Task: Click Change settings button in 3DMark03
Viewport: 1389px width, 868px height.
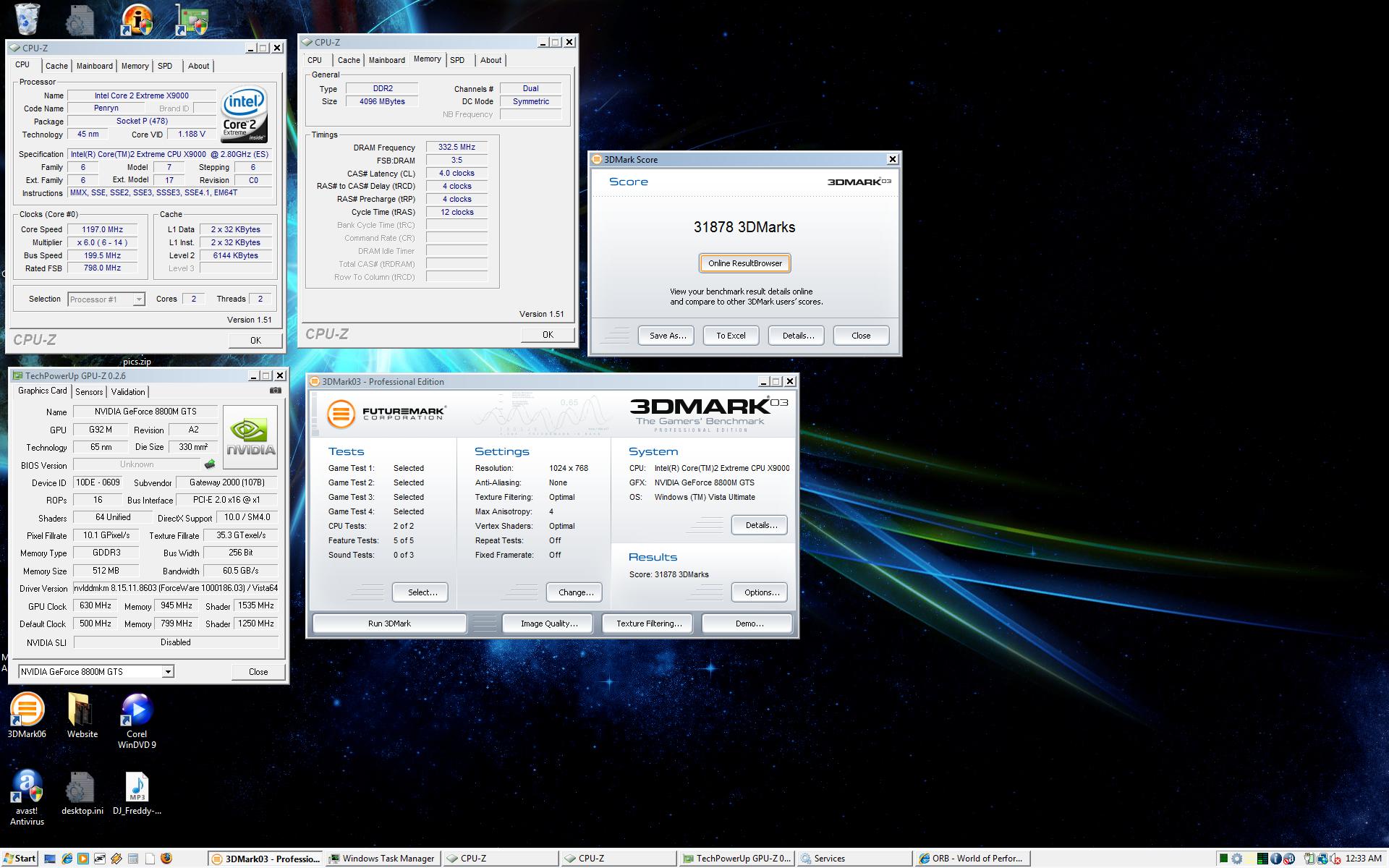Action: [574, 592]
